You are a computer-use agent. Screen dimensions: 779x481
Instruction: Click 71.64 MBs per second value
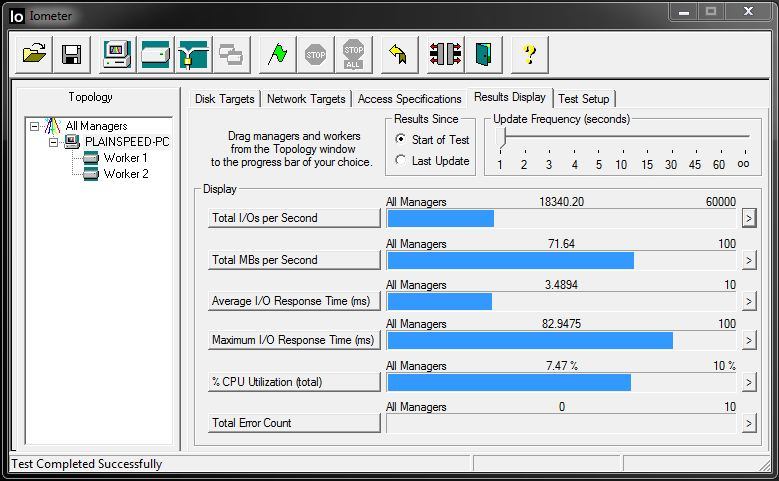point(561,244)
